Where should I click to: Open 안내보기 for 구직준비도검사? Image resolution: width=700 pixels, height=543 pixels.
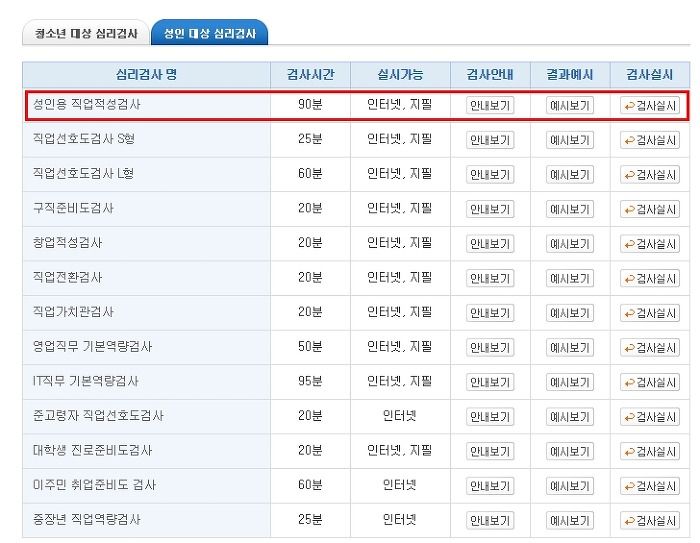(490, 209)
